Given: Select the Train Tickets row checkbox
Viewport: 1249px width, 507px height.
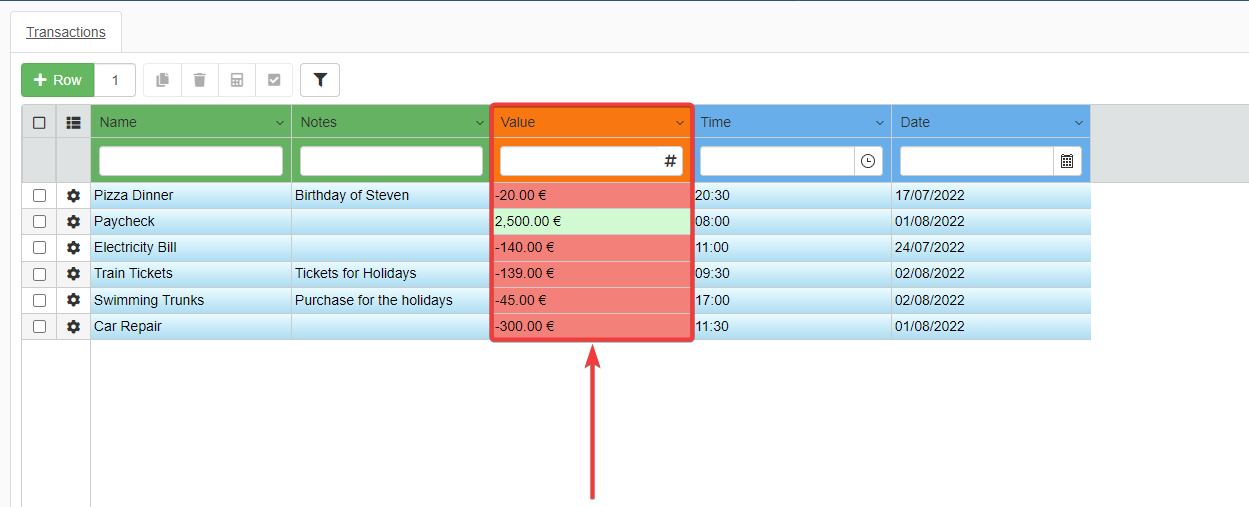Looking at the screenshot, I should point(39,274).
